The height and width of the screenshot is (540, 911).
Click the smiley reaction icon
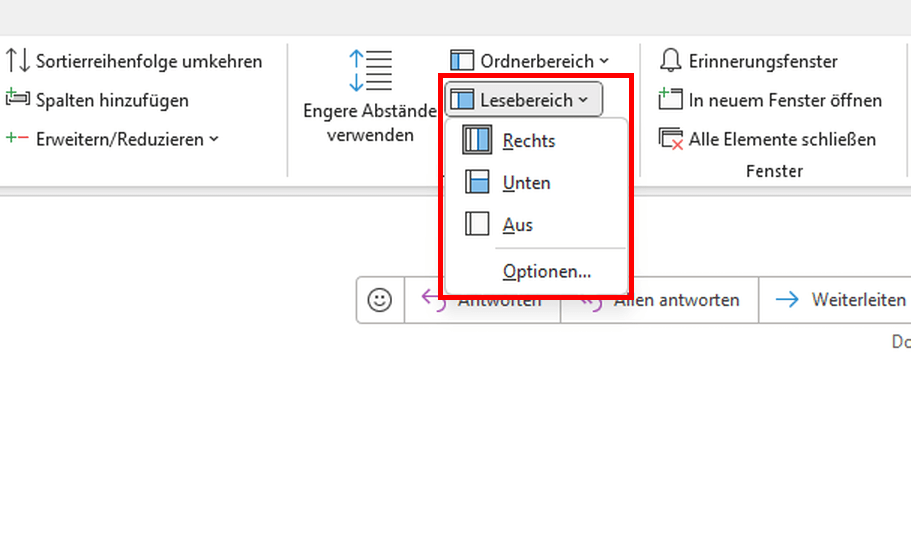pos(380,300)
